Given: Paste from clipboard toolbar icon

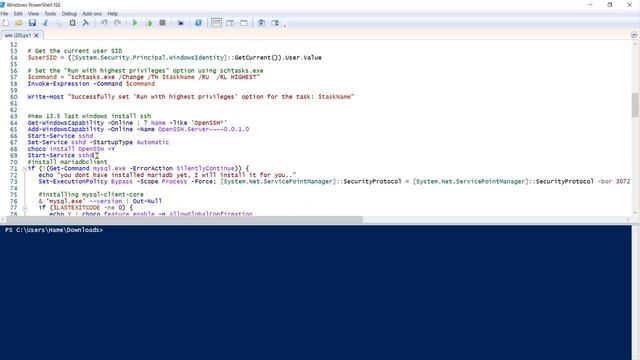Looking at the screenshot, I should 72,23.
